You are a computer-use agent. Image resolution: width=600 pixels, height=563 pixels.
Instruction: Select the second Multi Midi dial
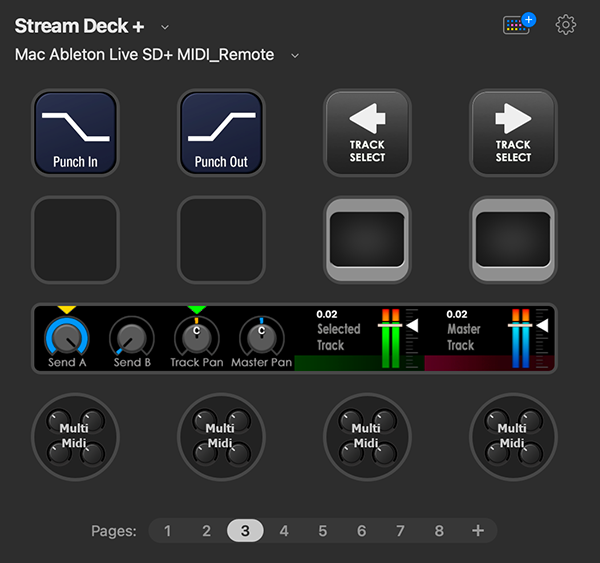[x=221, y=437]
